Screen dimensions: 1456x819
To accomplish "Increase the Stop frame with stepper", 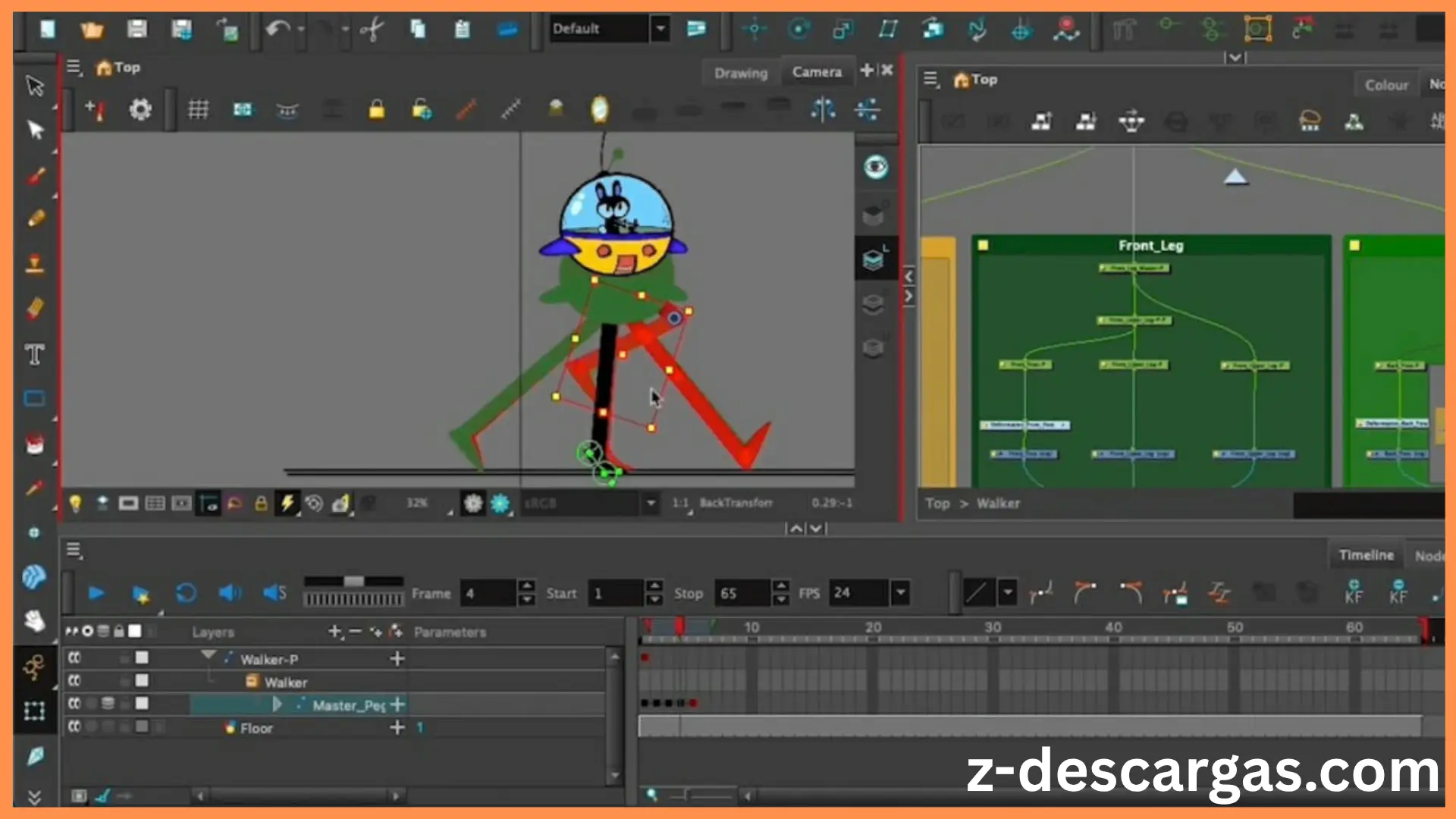I will tap(781, 586).
